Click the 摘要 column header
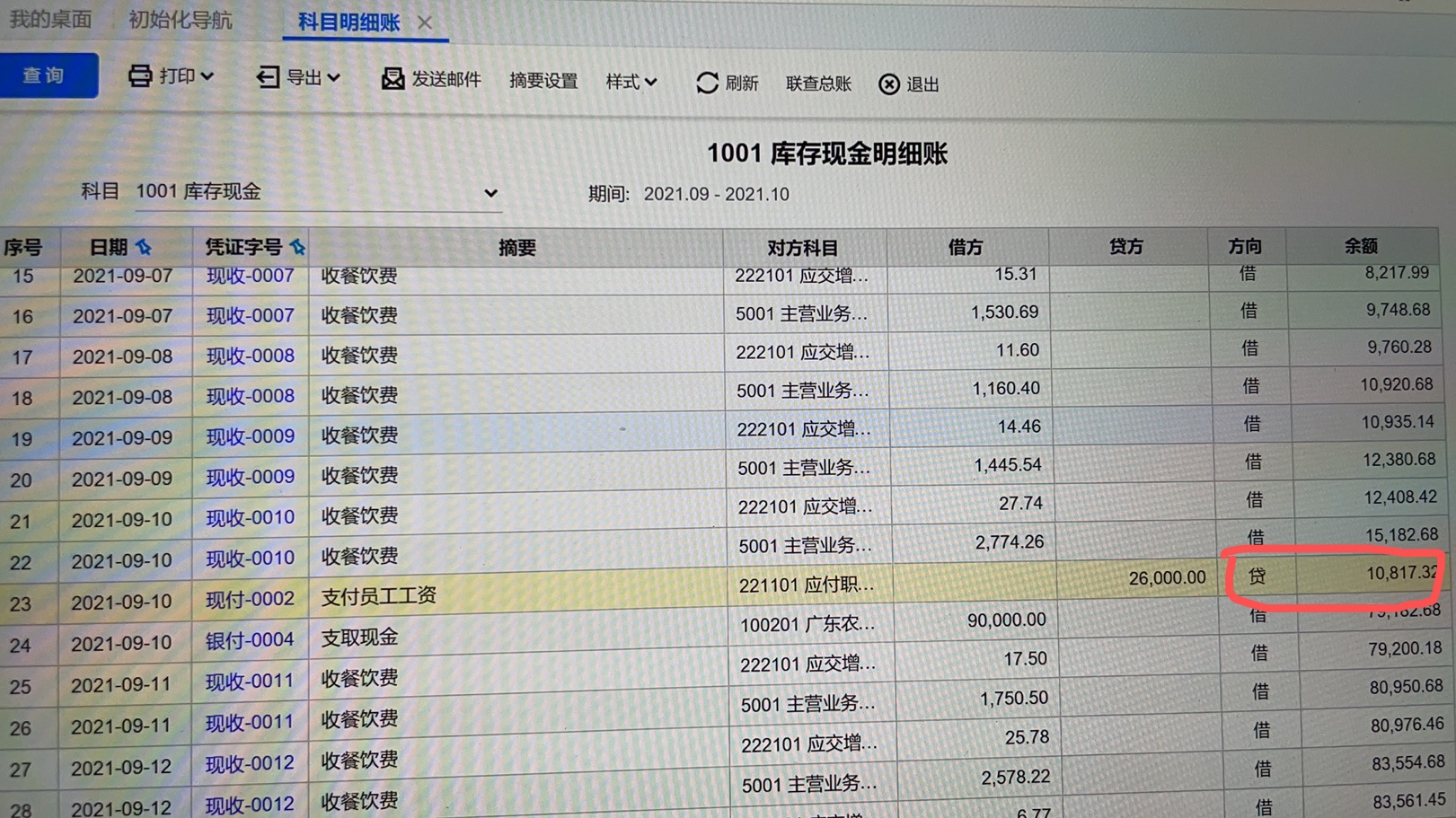The height and width of the screenshot is (818, 1456). (517, 248)
